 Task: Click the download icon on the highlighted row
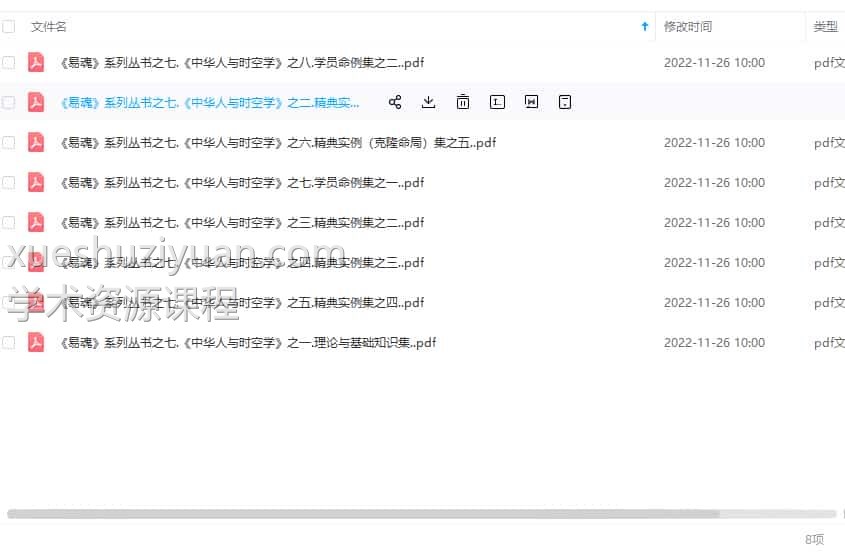point(429,102)
